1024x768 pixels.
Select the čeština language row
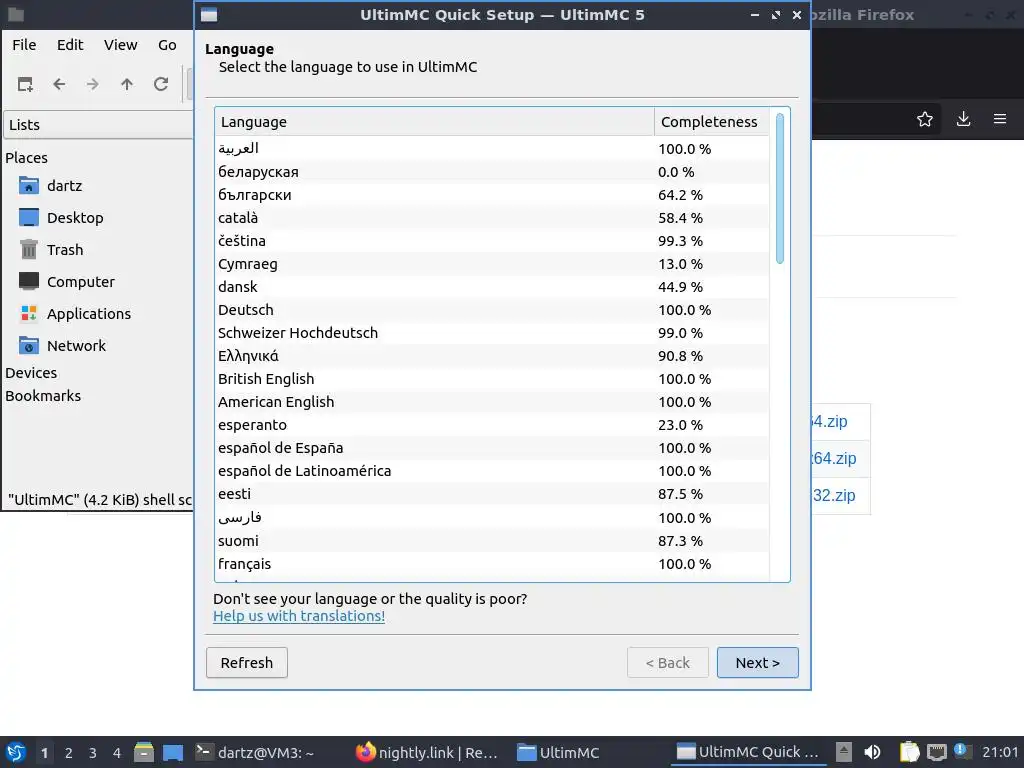click(492, 241)
